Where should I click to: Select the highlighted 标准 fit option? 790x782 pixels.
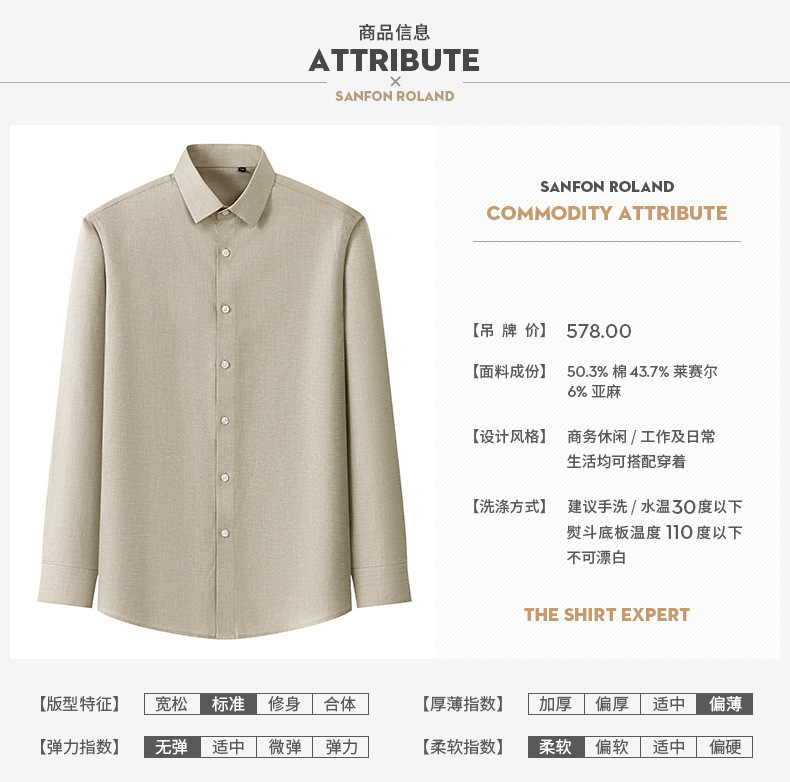228,704
